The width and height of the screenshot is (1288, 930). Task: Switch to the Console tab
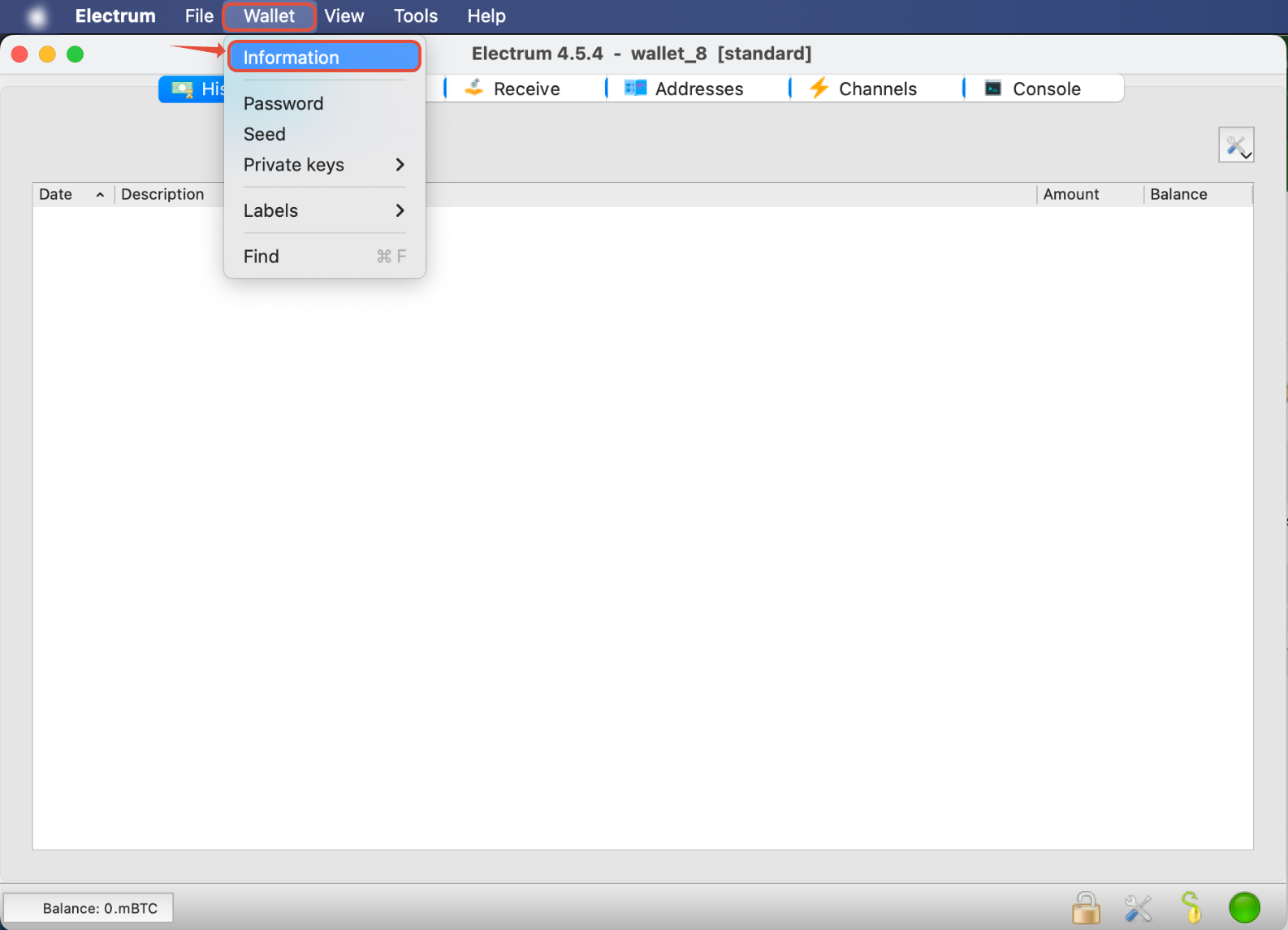pos(1044,89)
